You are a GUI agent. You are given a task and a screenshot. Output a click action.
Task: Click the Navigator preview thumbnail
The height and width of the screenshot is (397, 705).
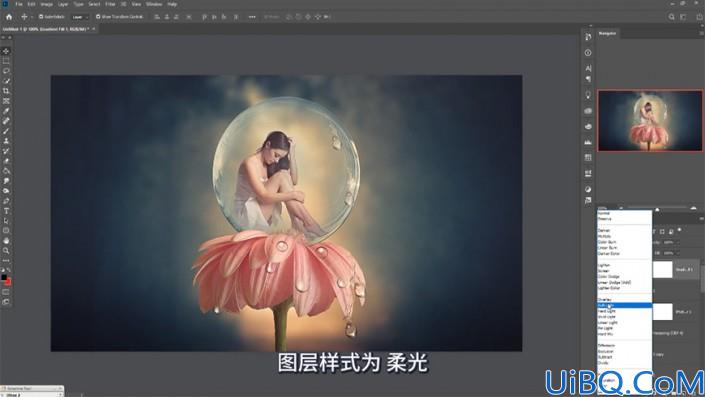(x=650, y=120)
